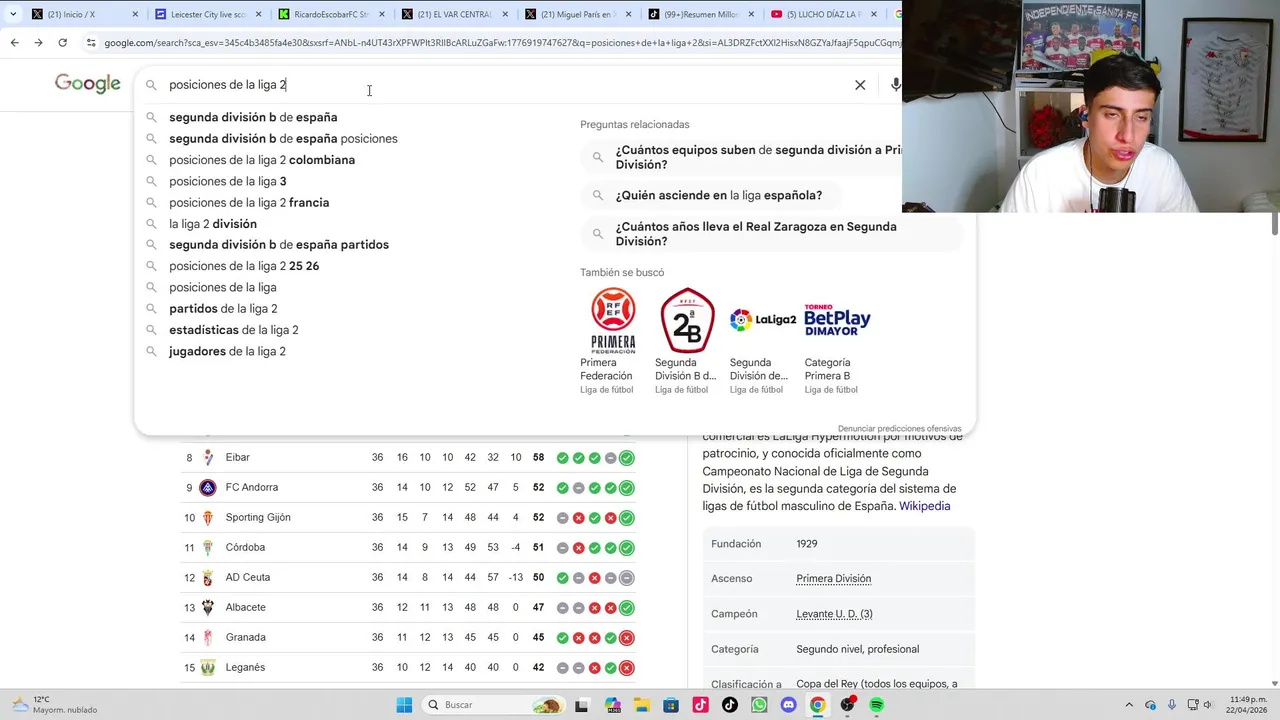
Task: Open the tab search dropdown arrow
Action: click(x=12, y=14)
